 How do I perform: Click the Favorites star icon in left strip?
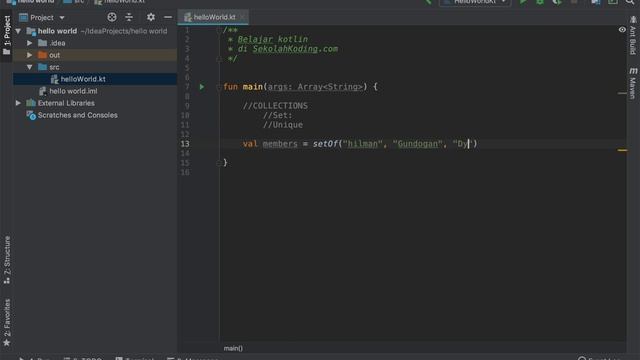click(7, 343)
